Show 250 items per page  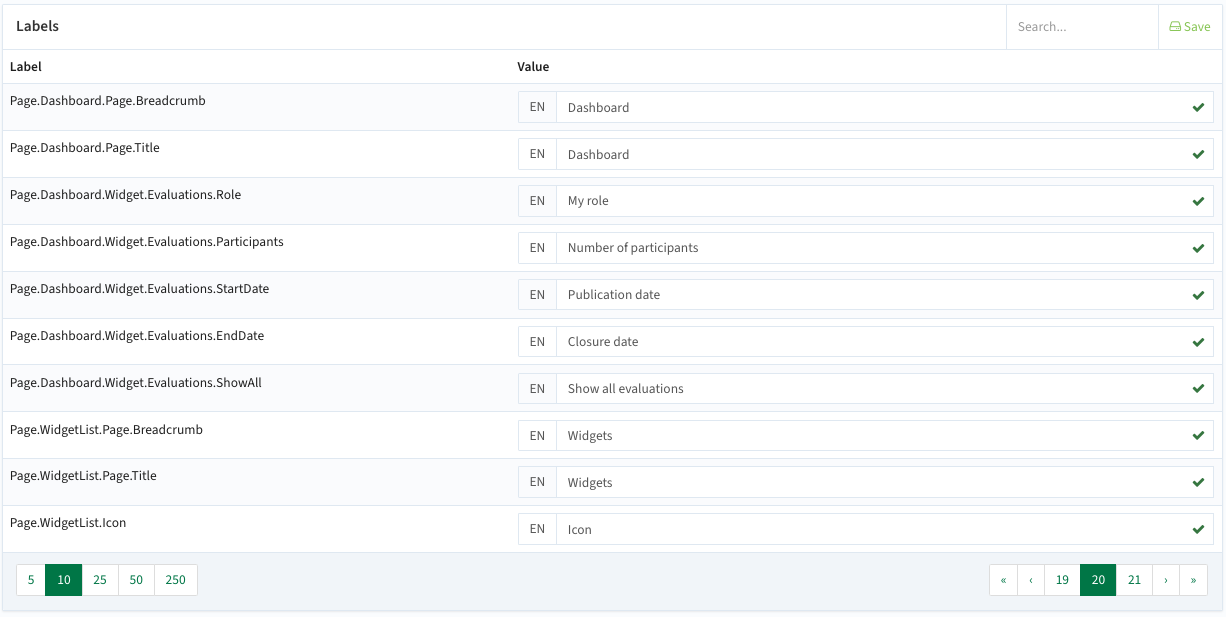(176, 580)
